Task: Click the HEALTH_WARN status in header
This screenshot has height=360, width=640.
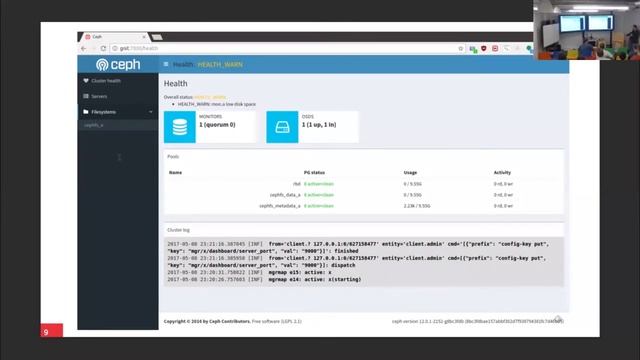Action: pyautogui.click(x=220, y=64)
